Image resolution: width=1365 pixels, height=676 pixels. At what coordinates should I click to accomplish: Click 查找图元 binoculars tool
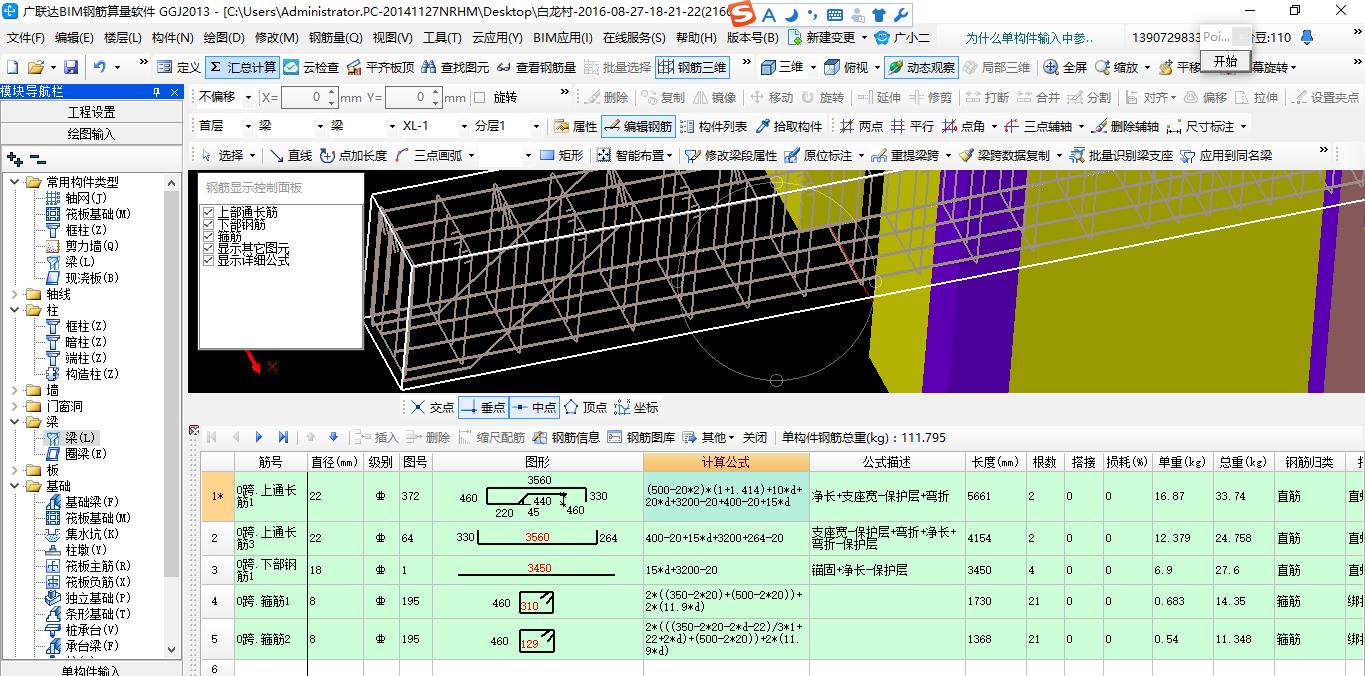coord(455,67)
